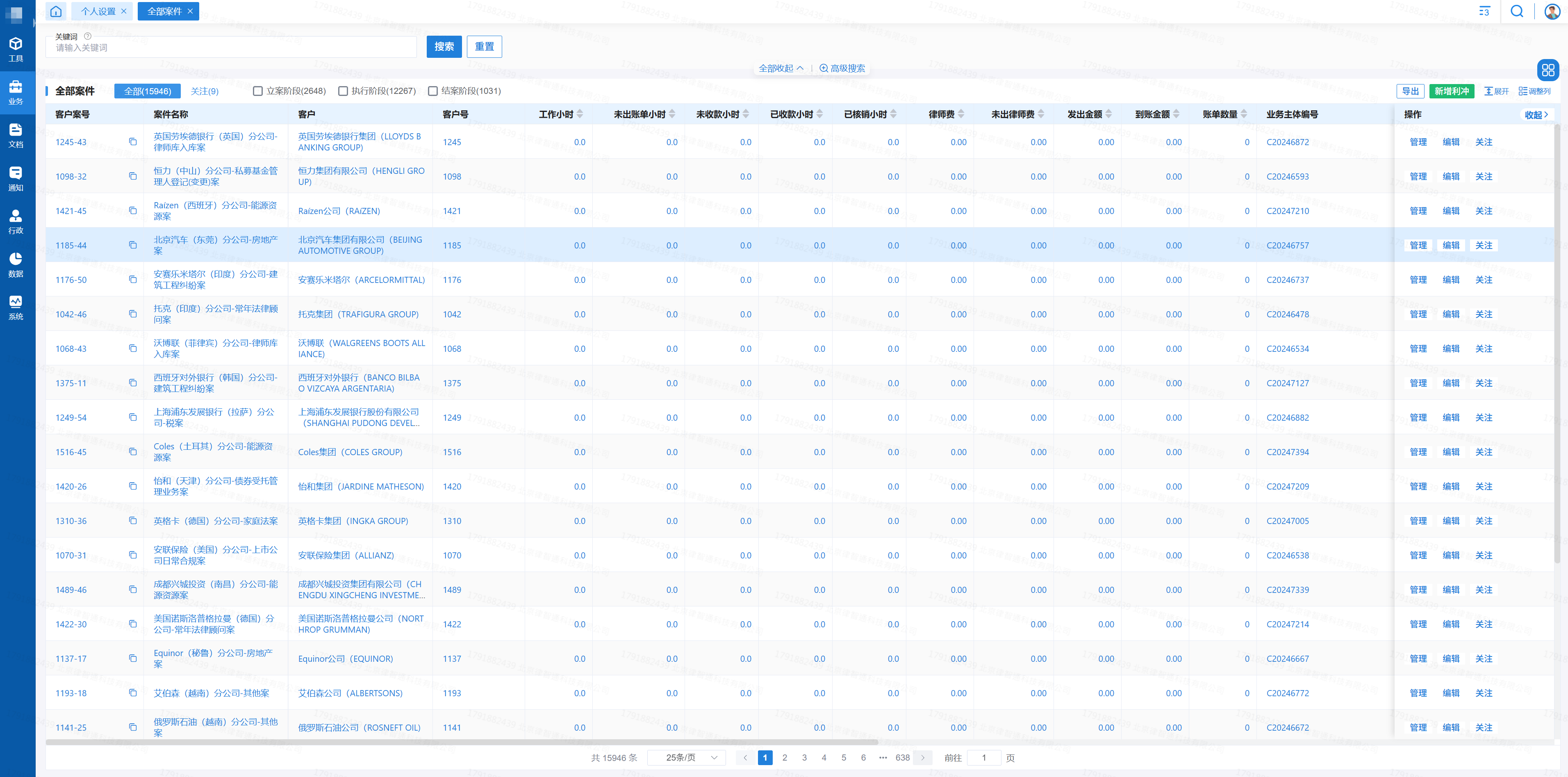Viewport: 1568px width, 777px height.
Task: Click the 重置 button
Action: tap(484, 47)
